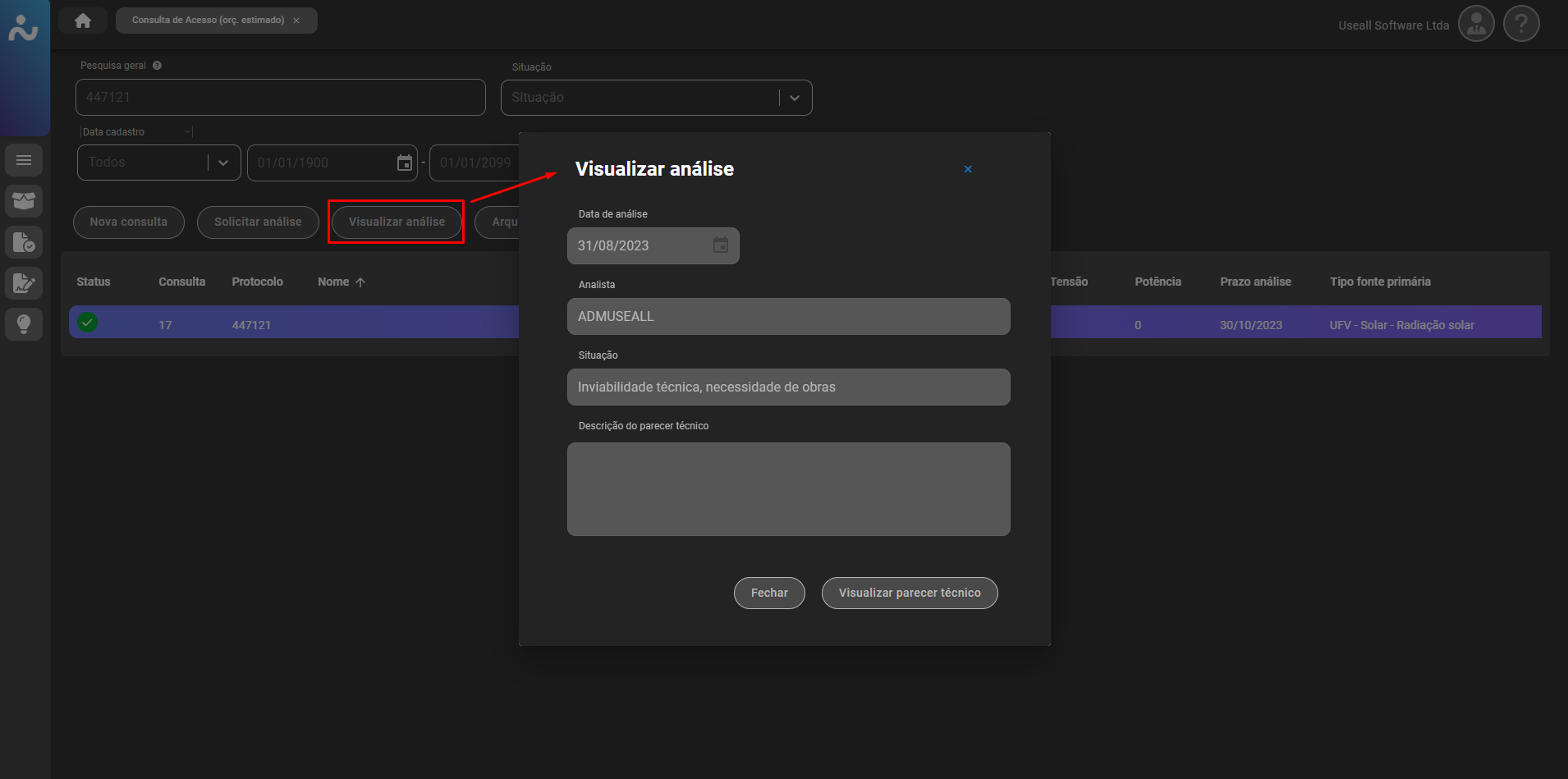The image size is (1568, 779).
Task: Click the document checkmark sidebar icon
Action: tap(24, 242)
